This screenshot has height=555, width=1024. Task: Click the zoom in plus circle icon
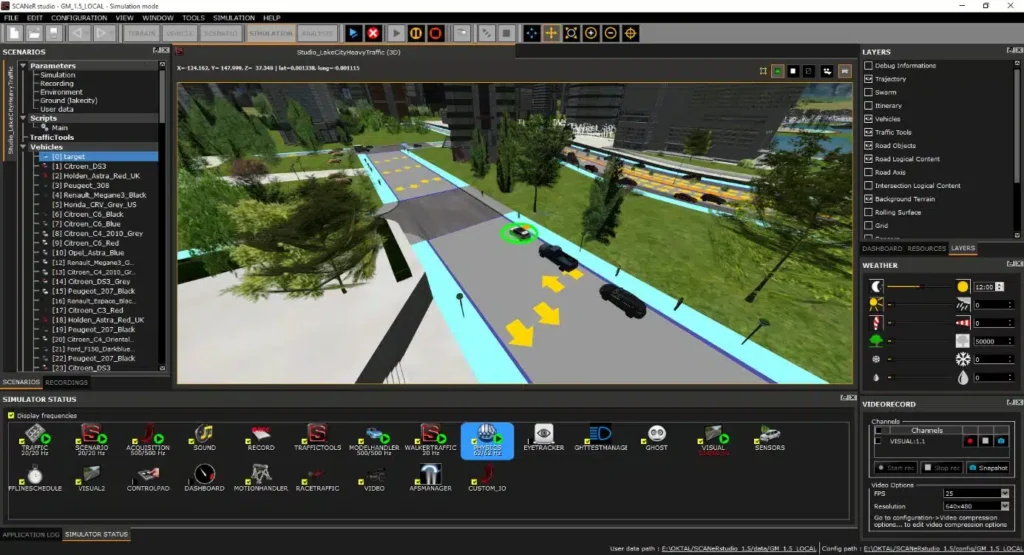(591, 33)
